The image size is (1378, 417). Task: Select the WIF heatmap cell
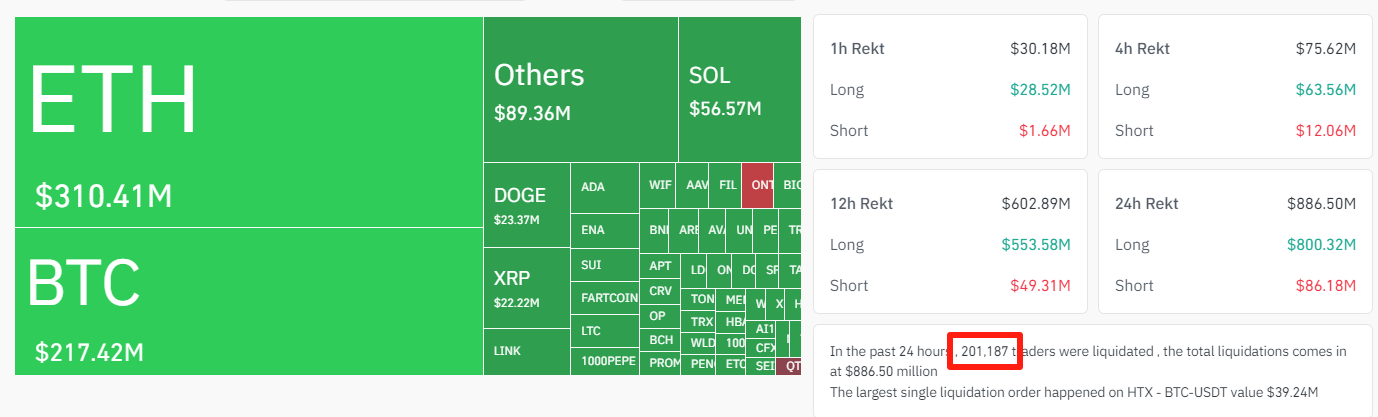660,185
